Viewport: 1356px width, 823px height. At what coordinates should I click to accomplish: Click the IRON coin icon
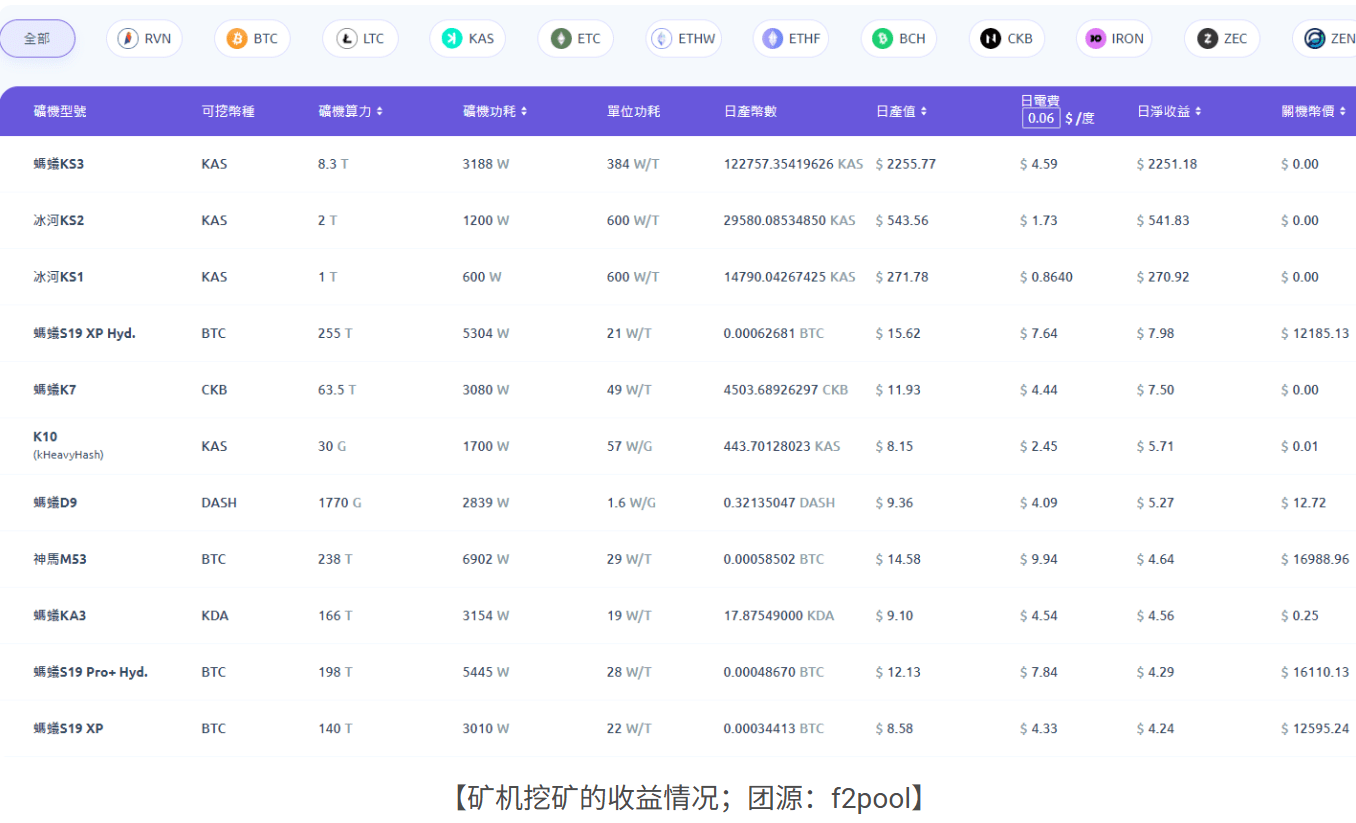point(1096,39)
